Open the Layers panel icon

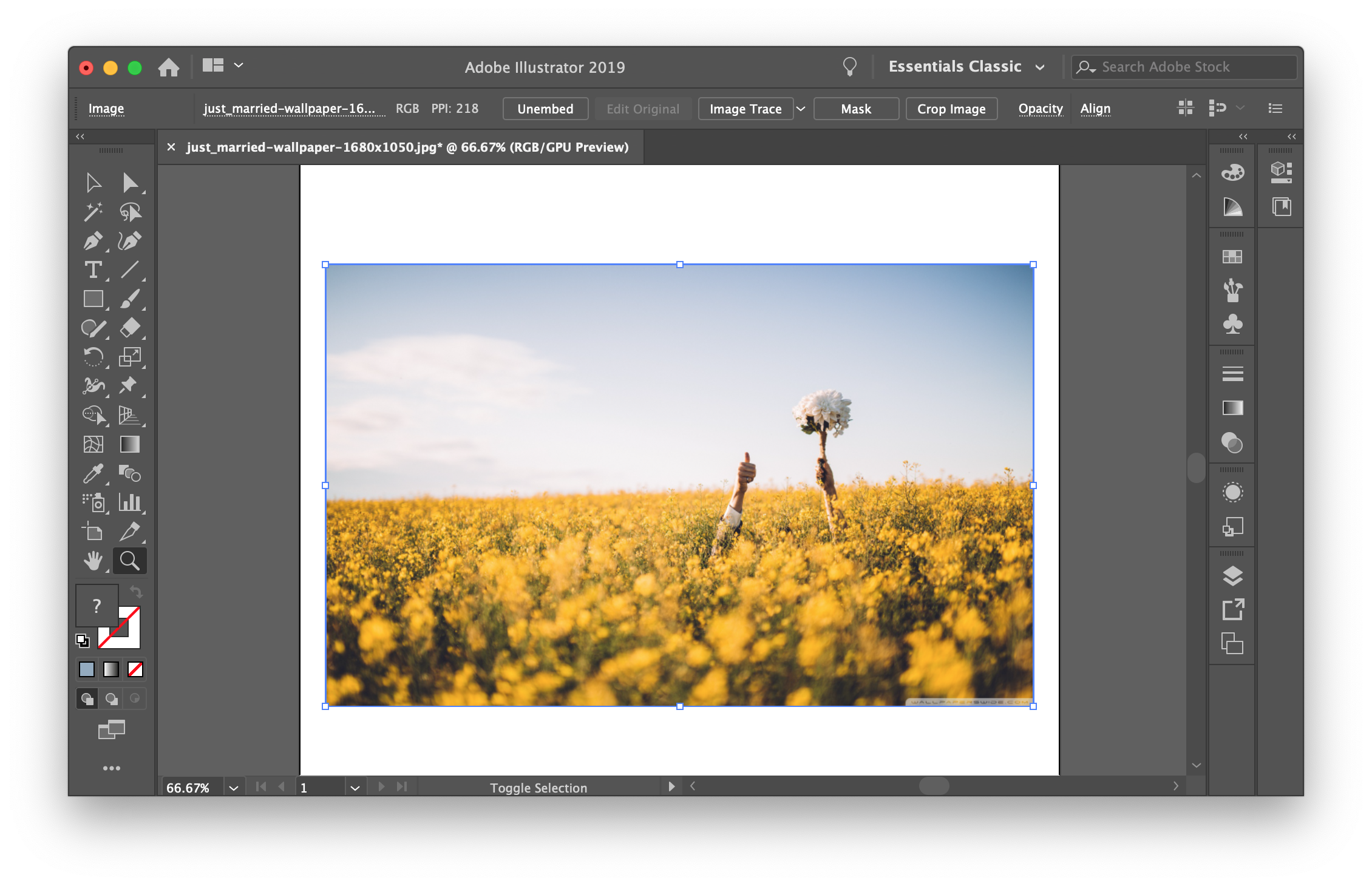pos(1232,575)
